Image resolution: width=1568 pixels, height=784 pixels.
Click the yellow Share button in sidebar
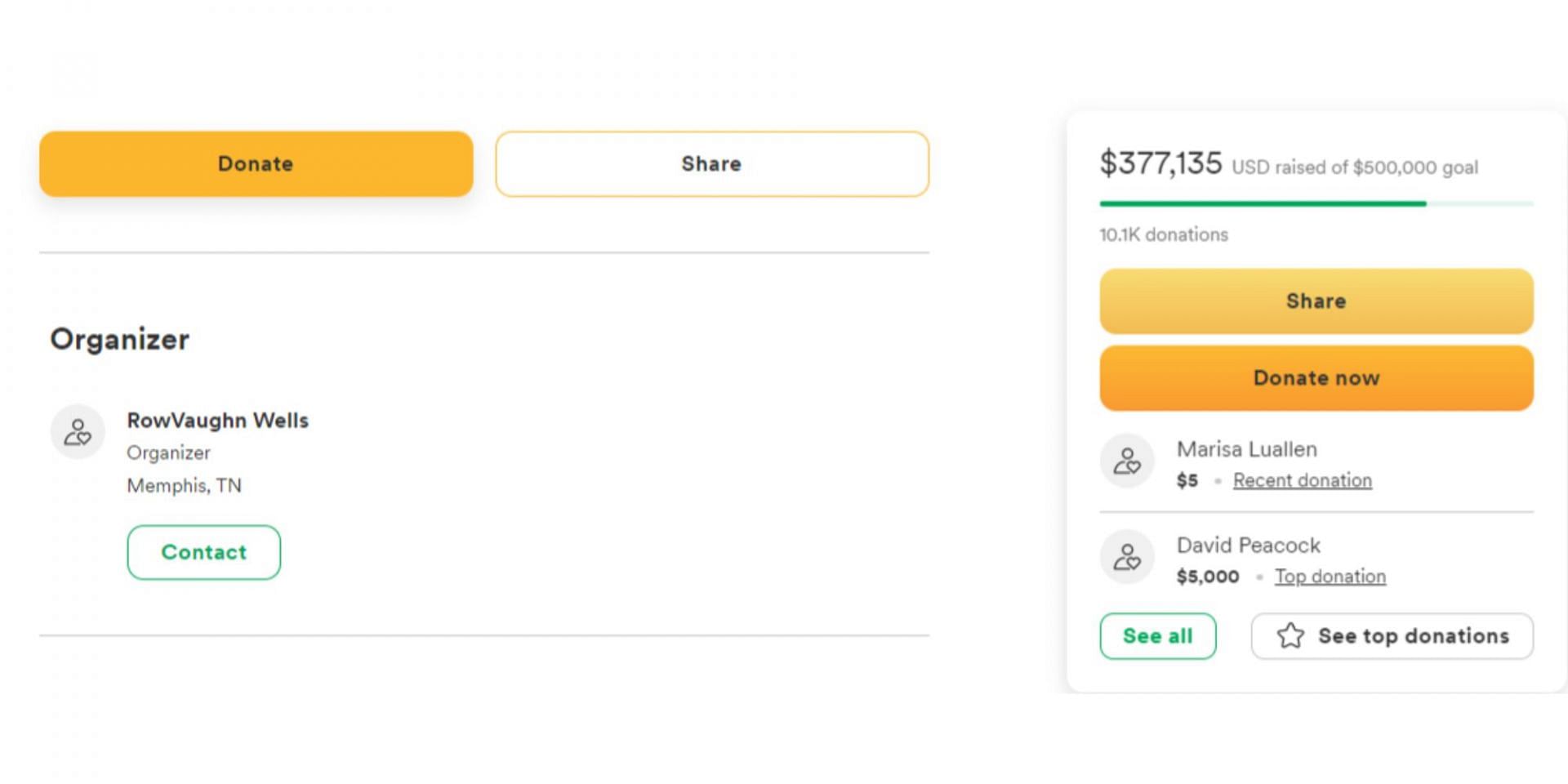[1316, 301]
